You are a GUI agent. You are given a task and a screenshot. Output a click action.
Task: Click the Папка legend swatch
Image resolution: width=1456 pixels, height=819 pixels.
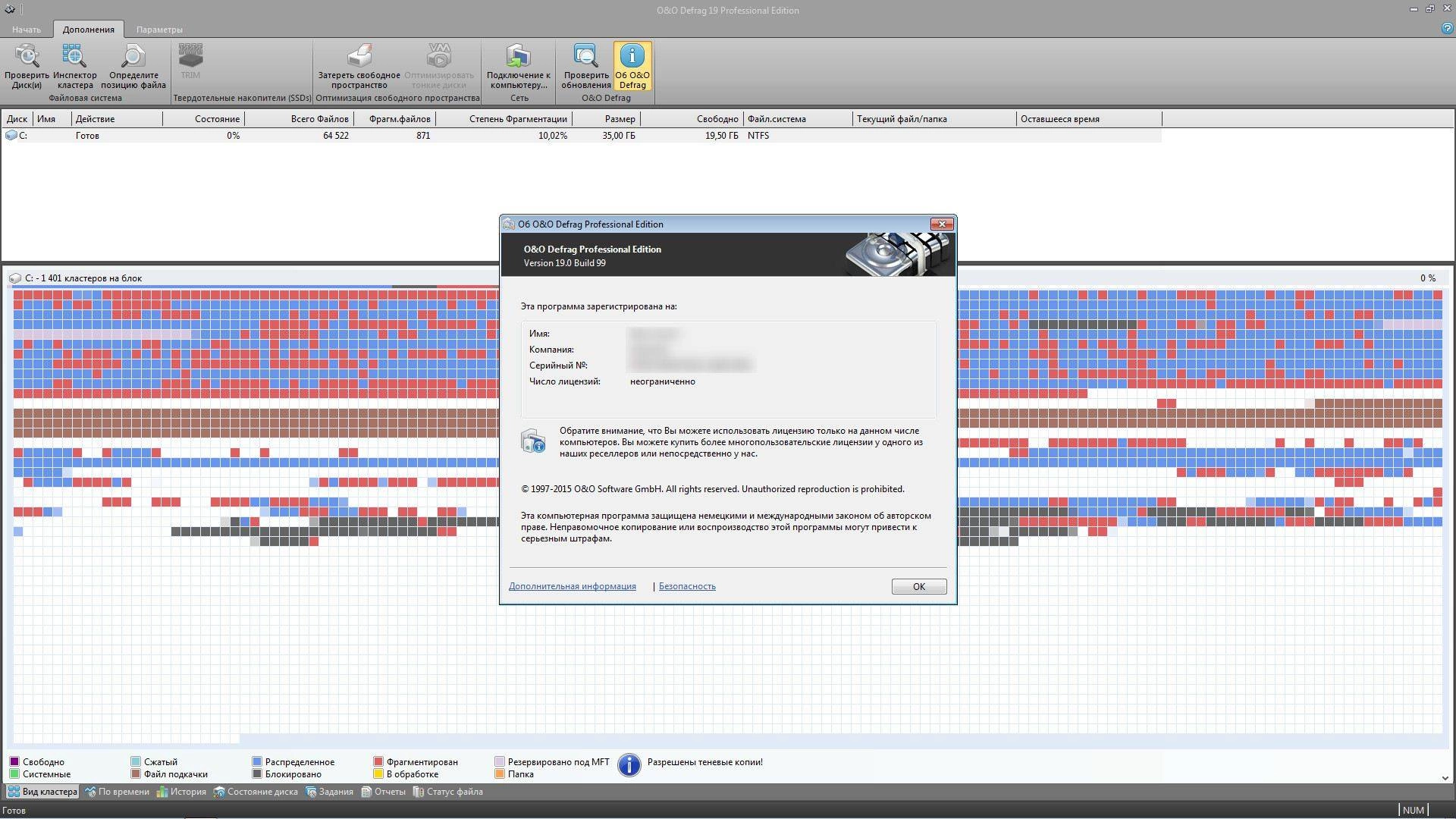coord(500,773)
